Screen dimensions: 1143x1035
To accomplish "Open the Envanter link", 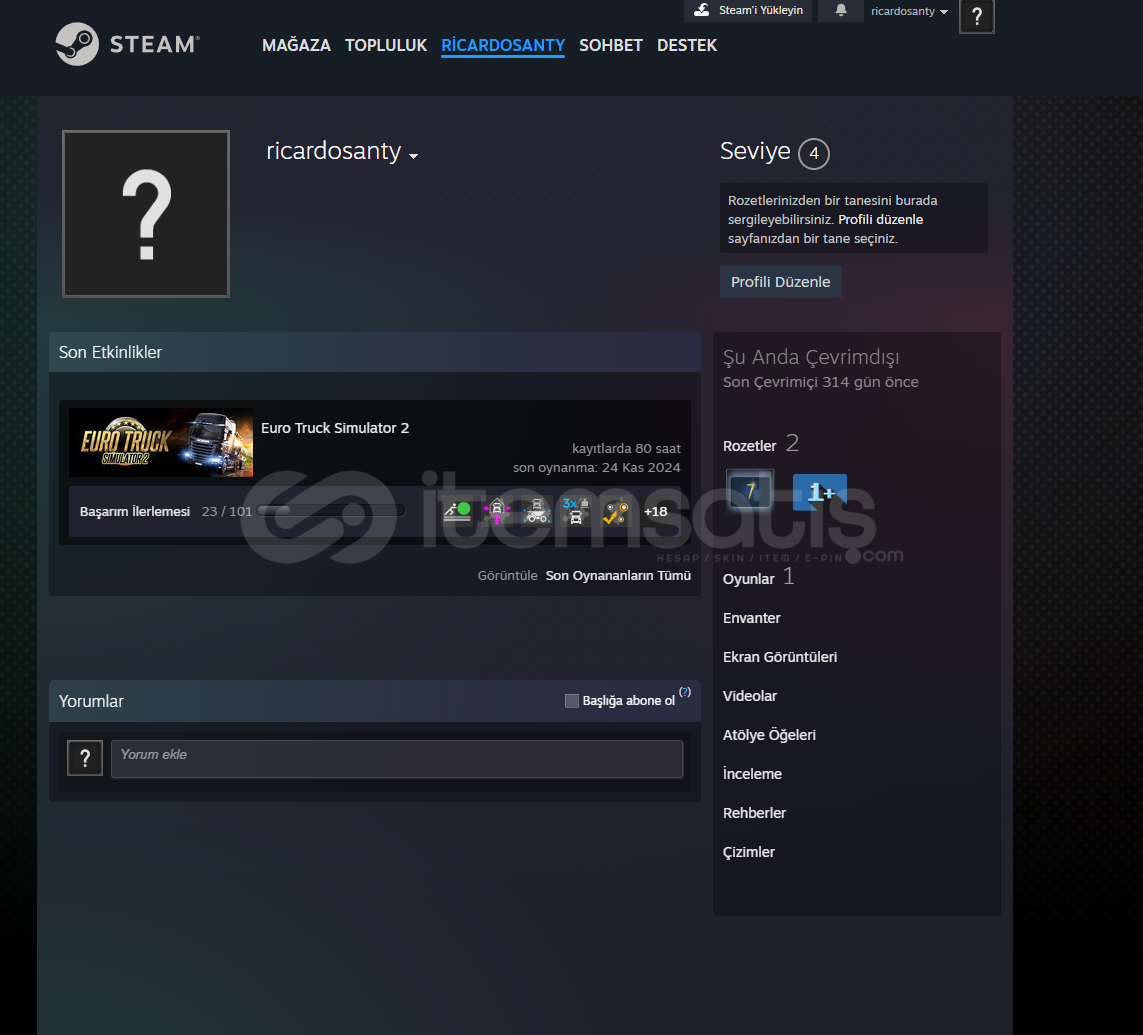I will point(752,618).
